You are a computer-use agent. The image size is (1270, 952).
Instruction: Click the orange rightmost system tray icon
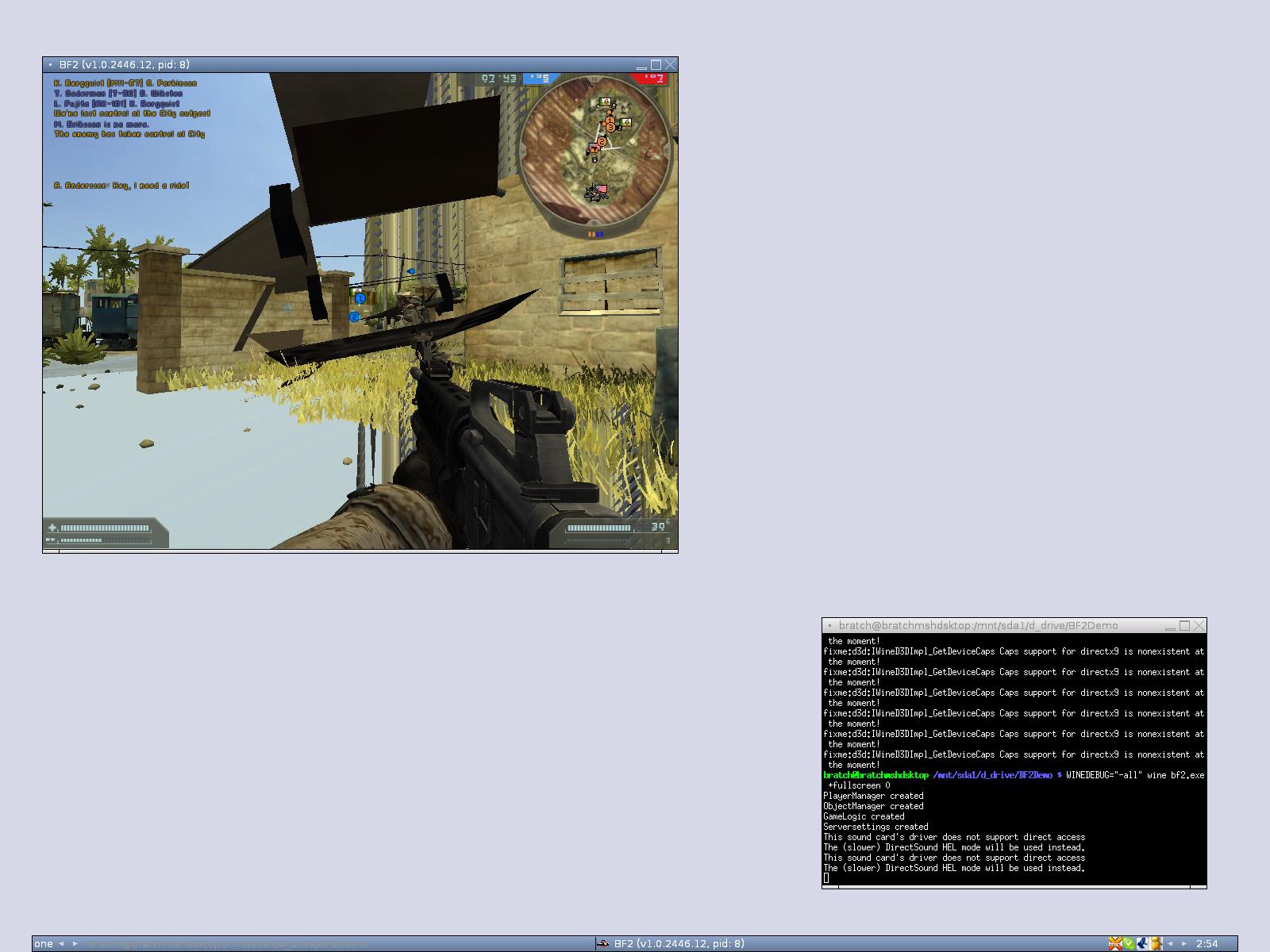1156,943
